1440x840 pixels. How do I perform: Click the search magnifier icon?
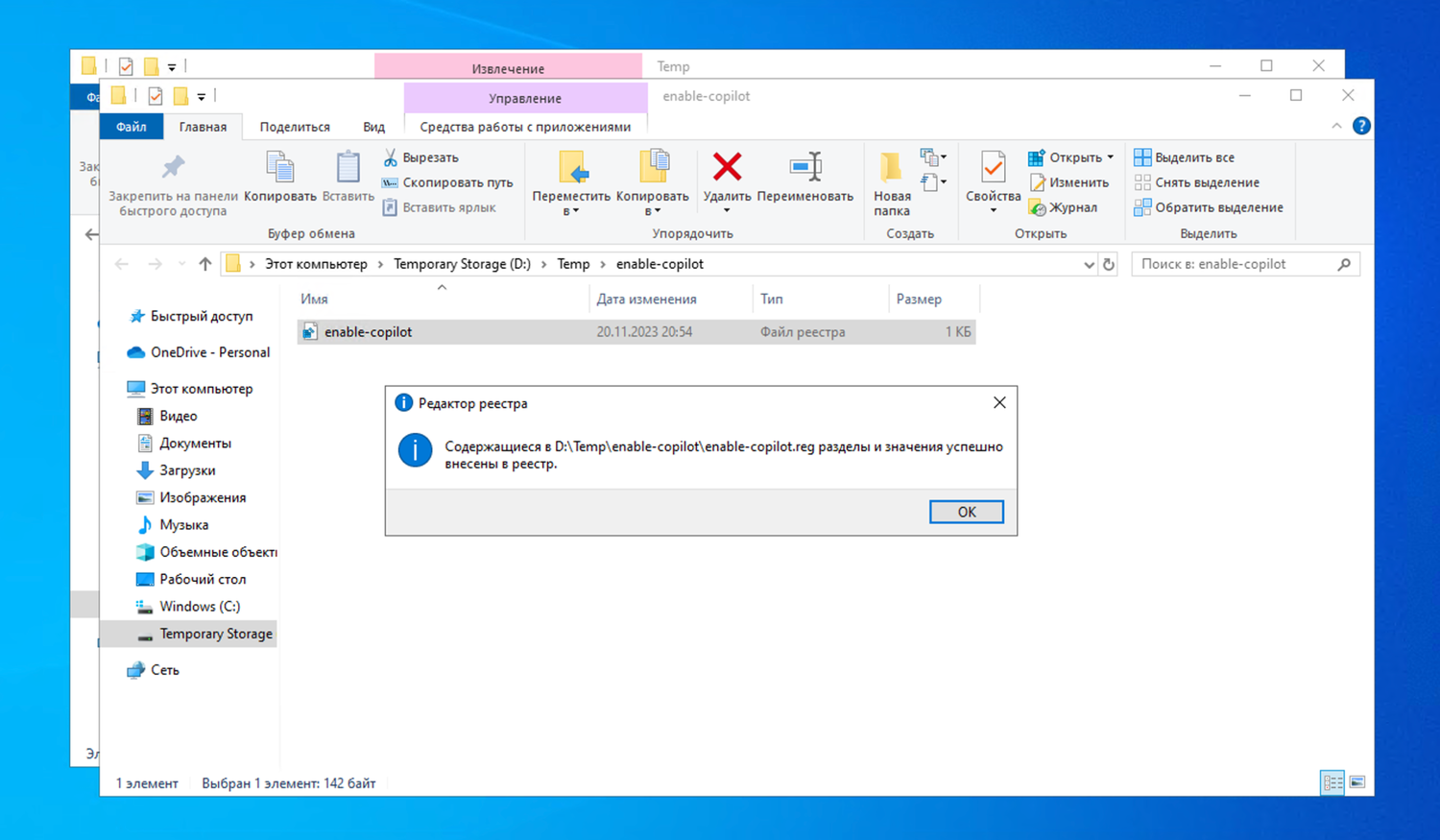coord(1344,264)
